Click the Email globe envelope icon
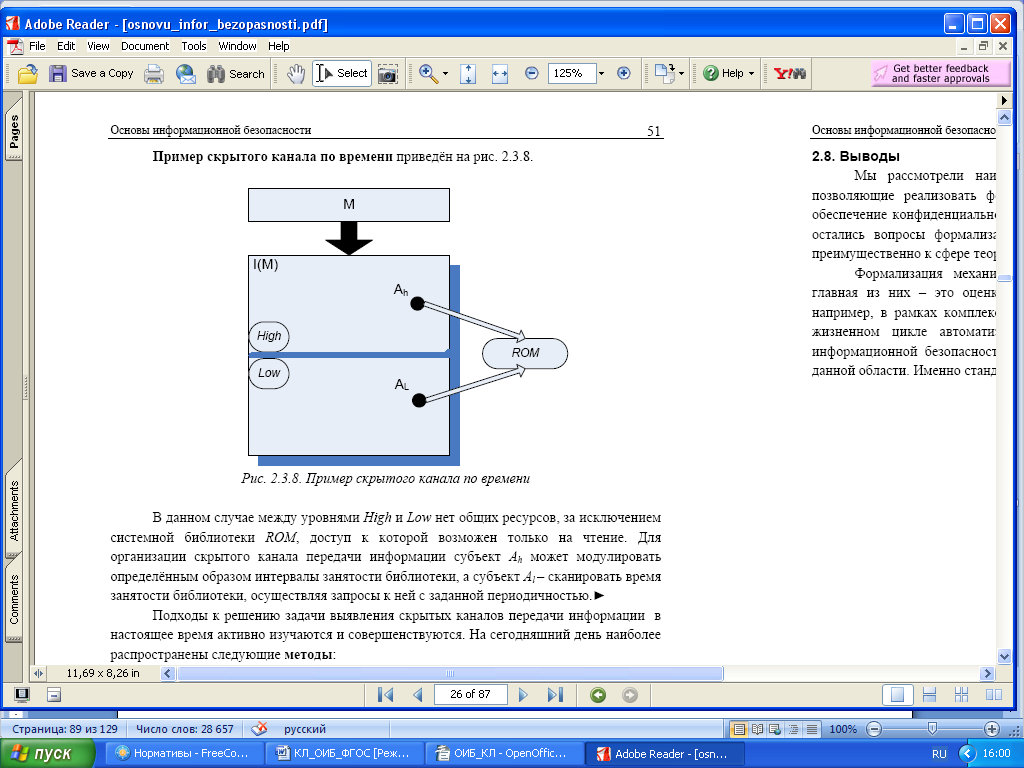The width and height of the screenshot is (1024, 768). pyautogui.click(x=185, y=74)
